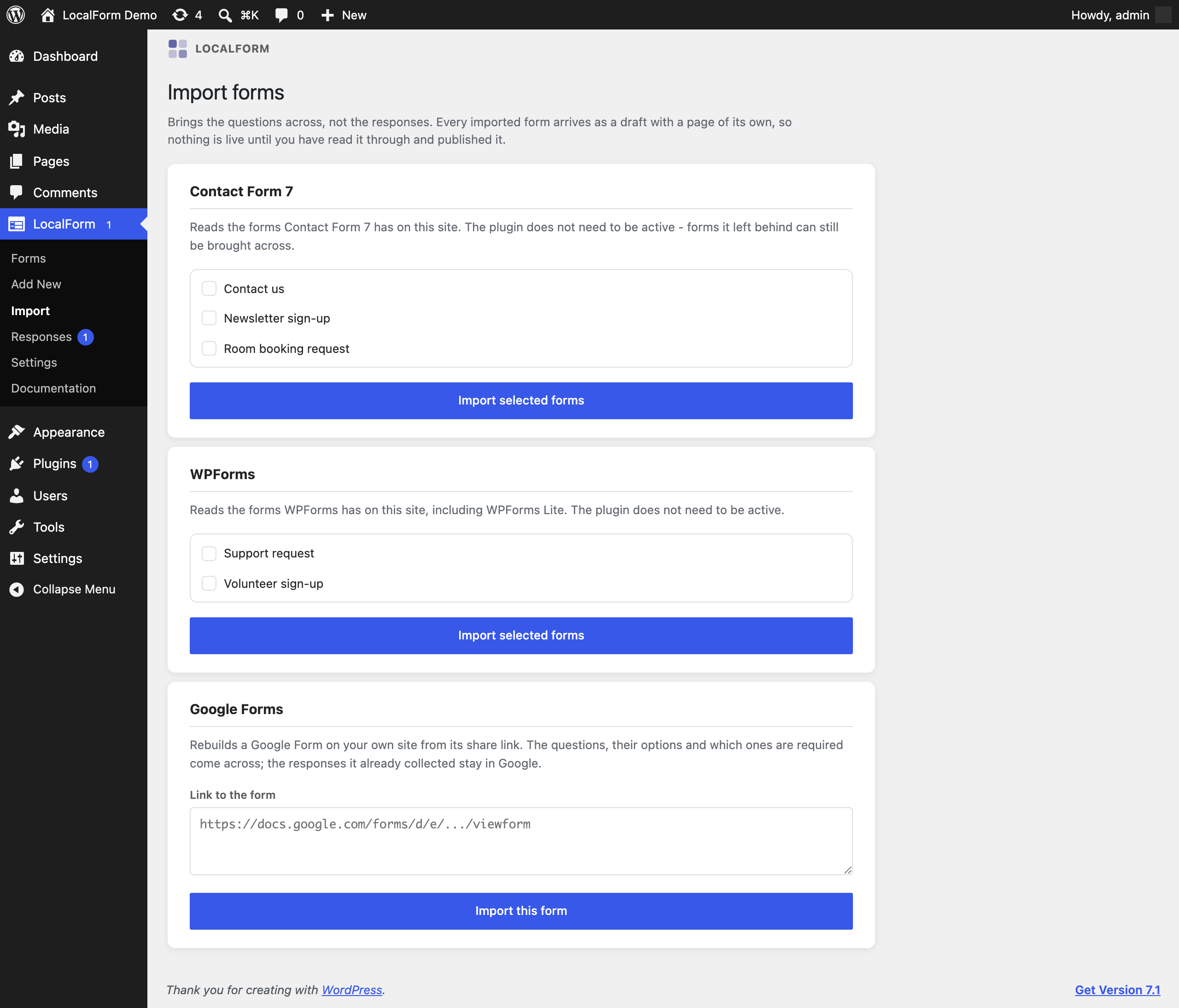Click Import this form button
Screen dimensions: 1179x1008
(521, 911)
